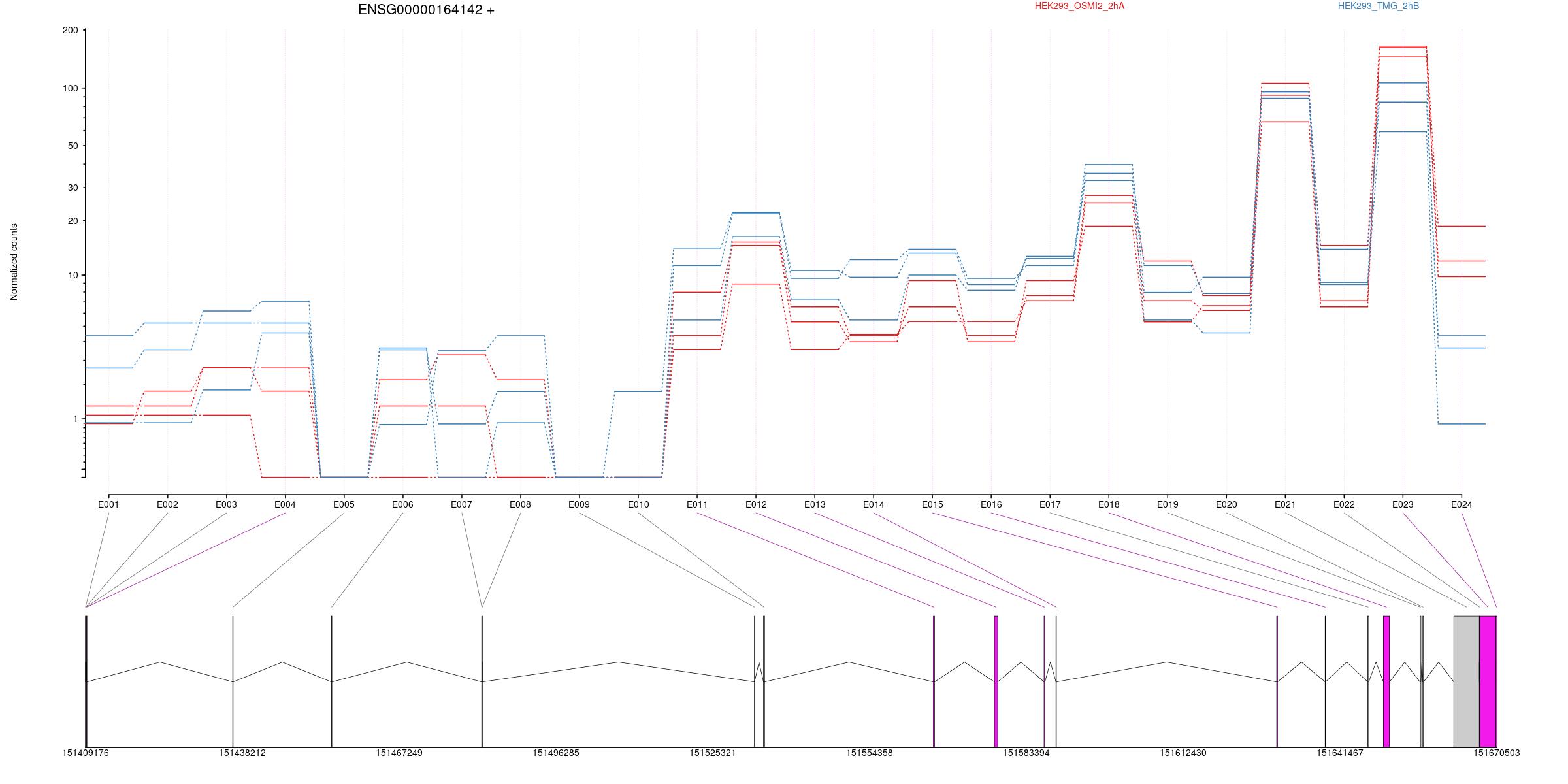Click magenta exon block right of 151641467

point(1386,681)
